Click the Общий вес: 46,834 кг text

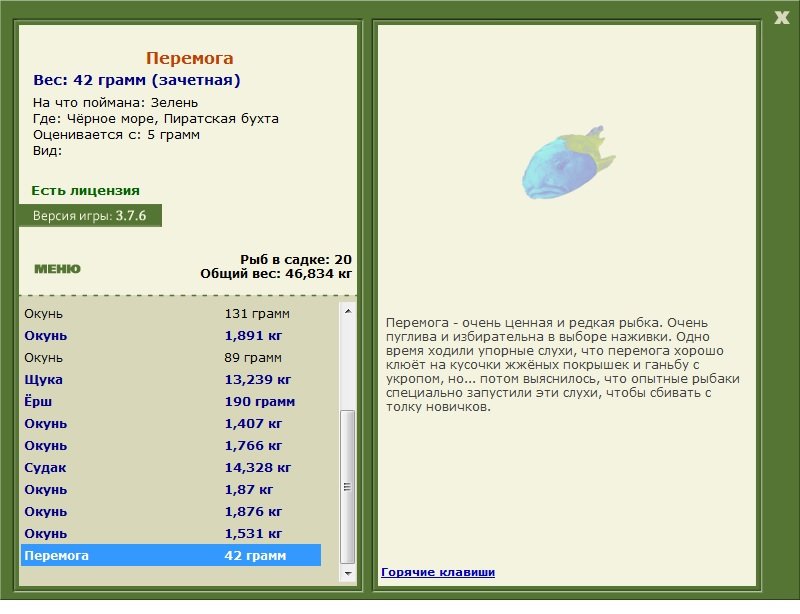click(276, 274)
